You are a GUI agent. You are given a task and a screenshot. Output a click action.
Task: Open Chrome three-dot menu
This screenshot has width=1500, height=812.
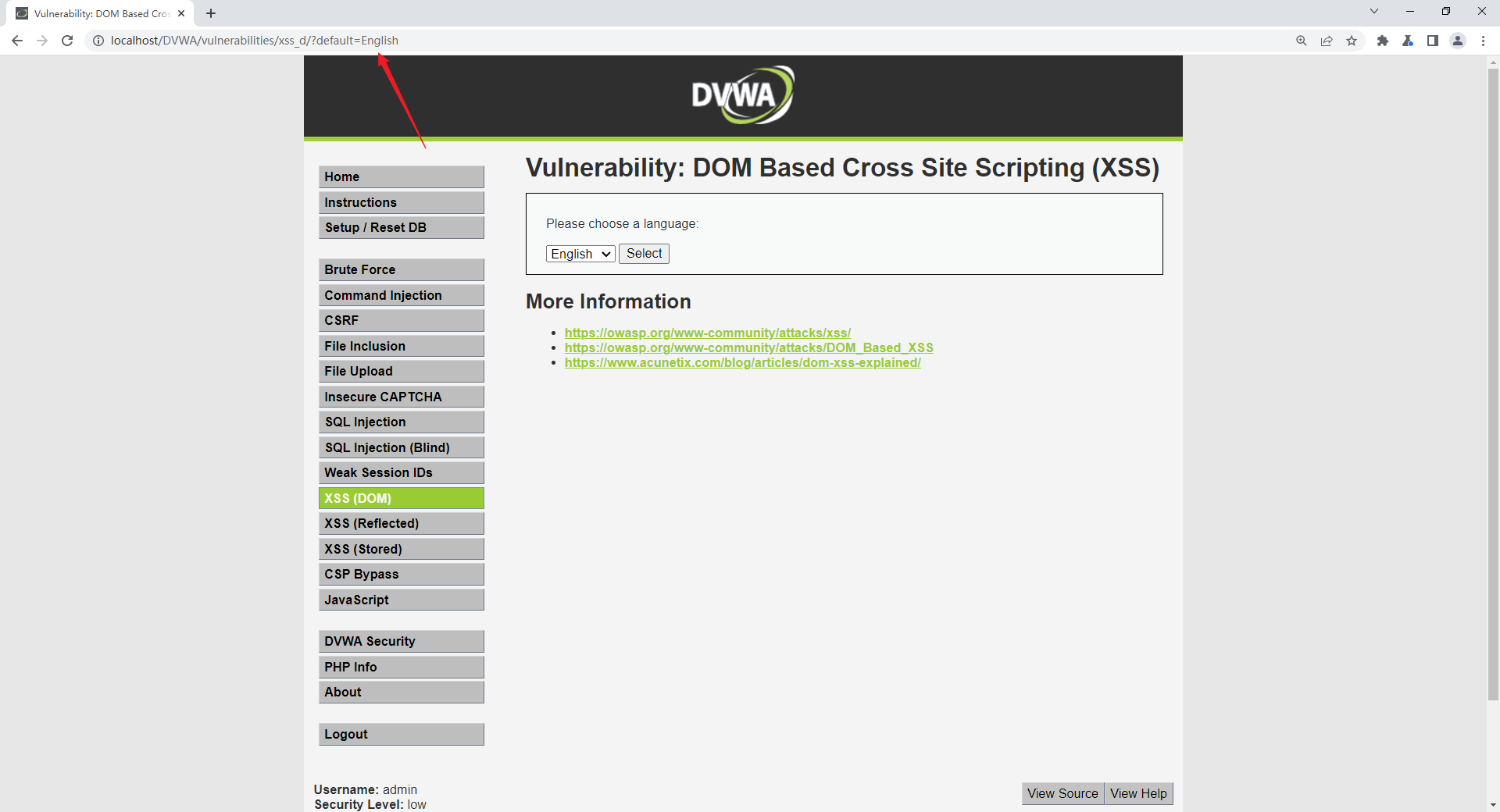pyautogui.click(x=1483, y=41)
